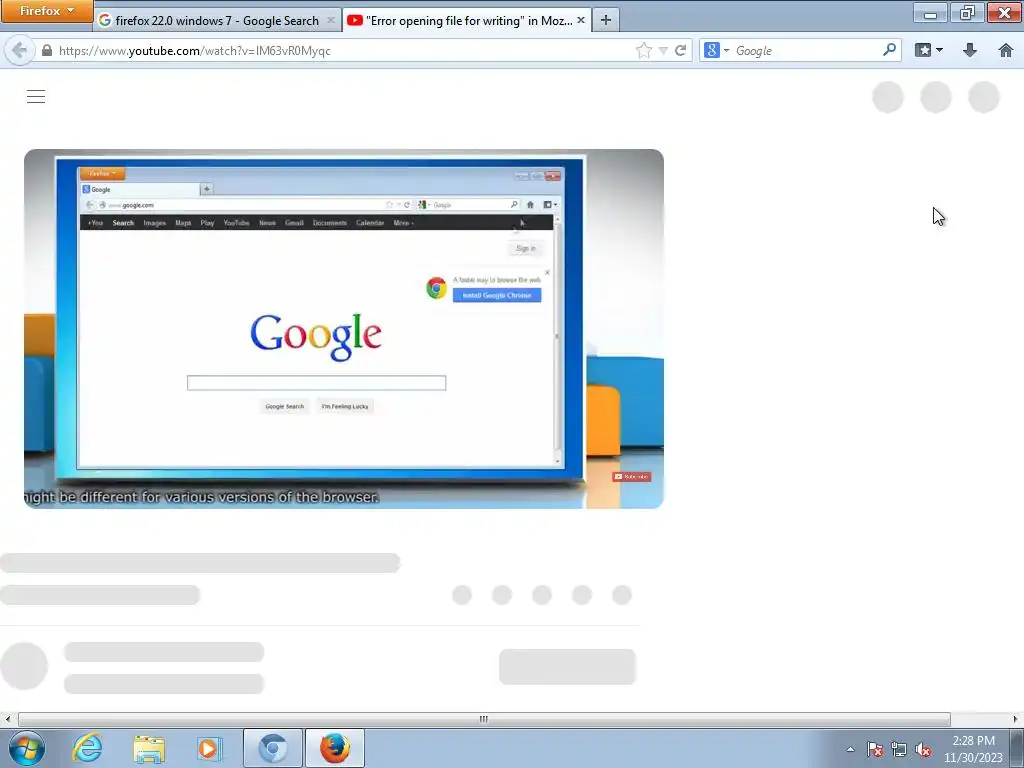The image size is (1024, 768).
Task: Expand the address bar history dropdown arrow
Action: (663, 50)
